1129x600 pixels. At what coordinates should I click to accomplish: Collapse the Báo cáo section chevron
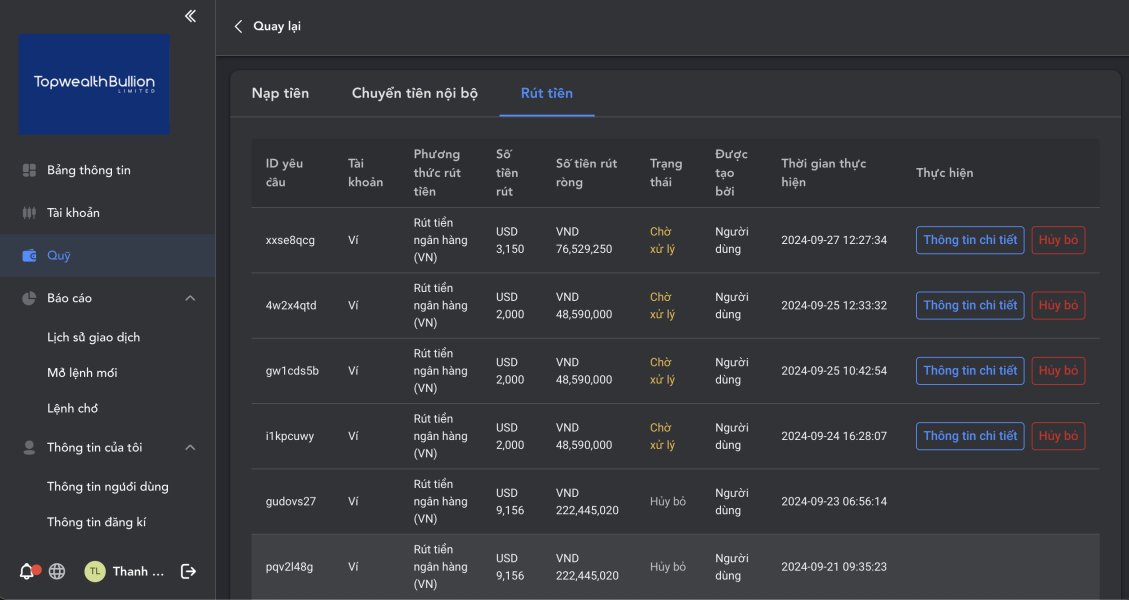(x=190, y=298)
